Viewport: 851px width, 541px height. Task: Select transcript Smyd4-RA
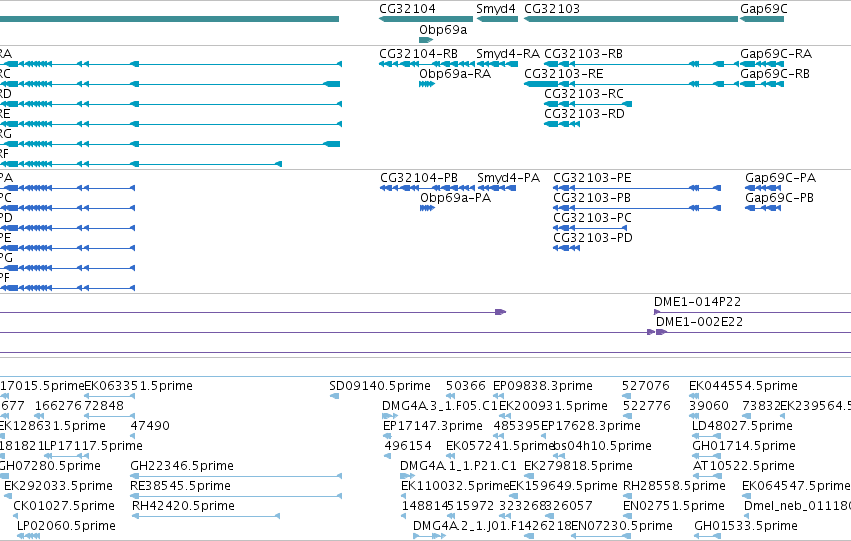coord(497,64)
